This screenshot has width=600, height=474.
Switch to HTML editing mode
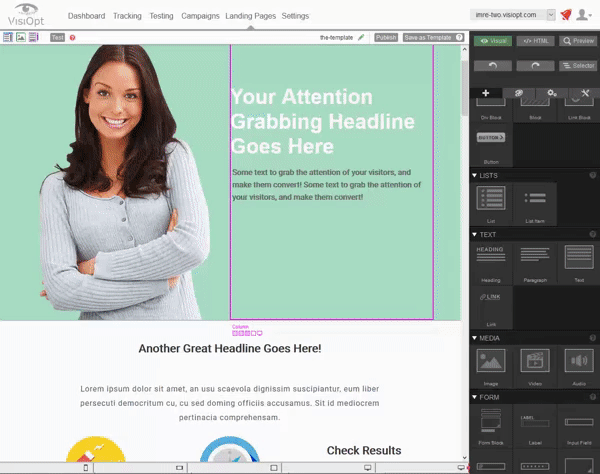535,41
